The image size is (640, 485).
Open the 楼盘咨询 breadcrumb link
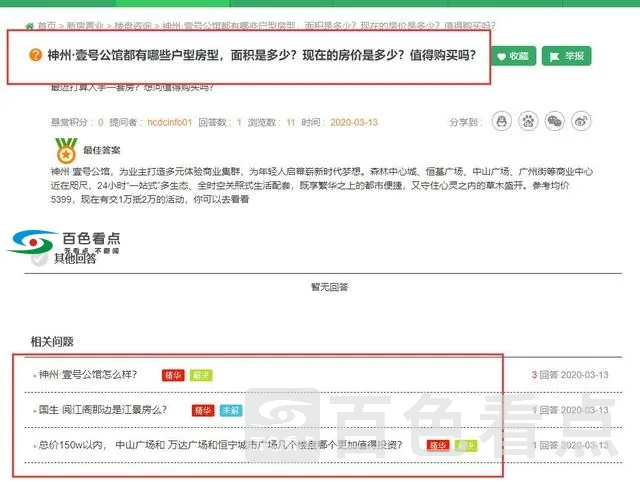(133, 26)
